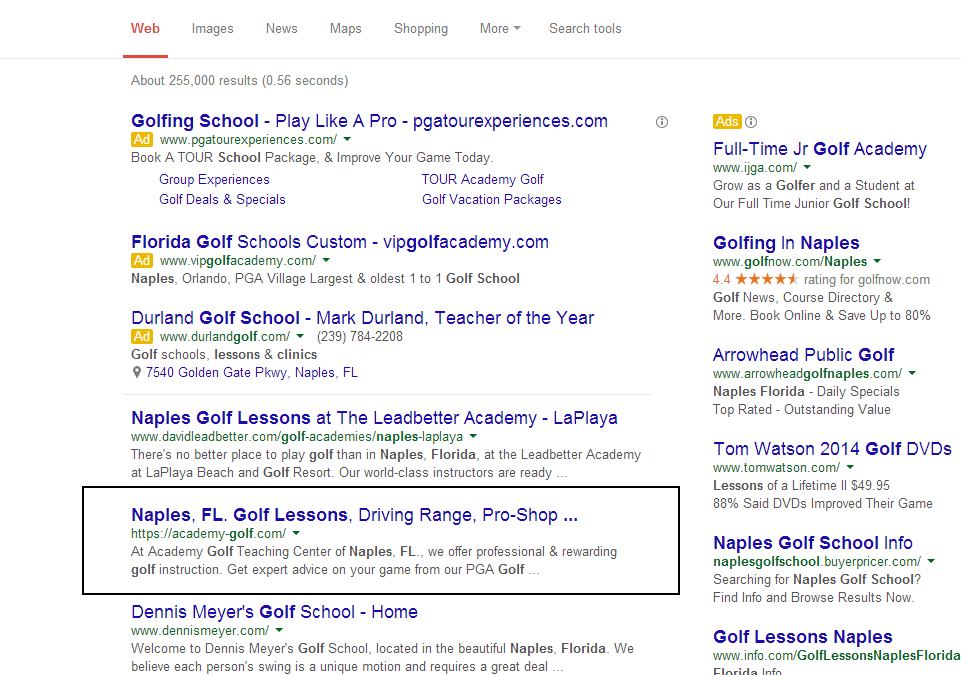Image resolution: width=961 pixels, height=675 pixels.
Task: Select the Web search tab
Action: click(145, 29)
